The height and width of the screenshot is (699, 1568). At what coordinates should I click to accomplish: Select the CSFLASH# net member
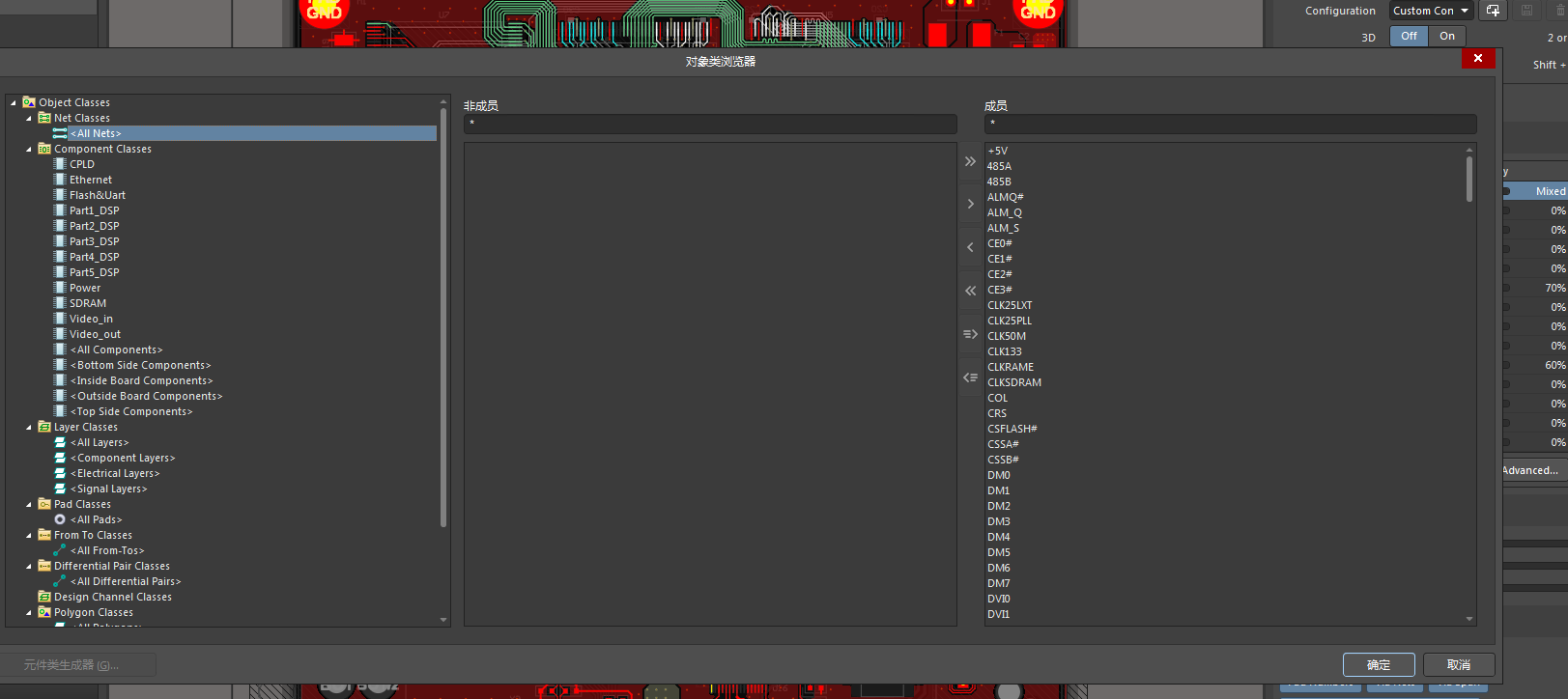point(1012,429)
